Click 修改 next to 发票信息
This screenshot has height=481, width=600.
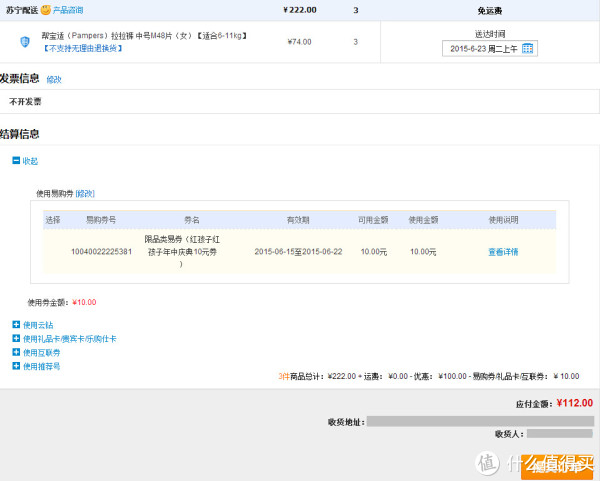coord(54,80)
